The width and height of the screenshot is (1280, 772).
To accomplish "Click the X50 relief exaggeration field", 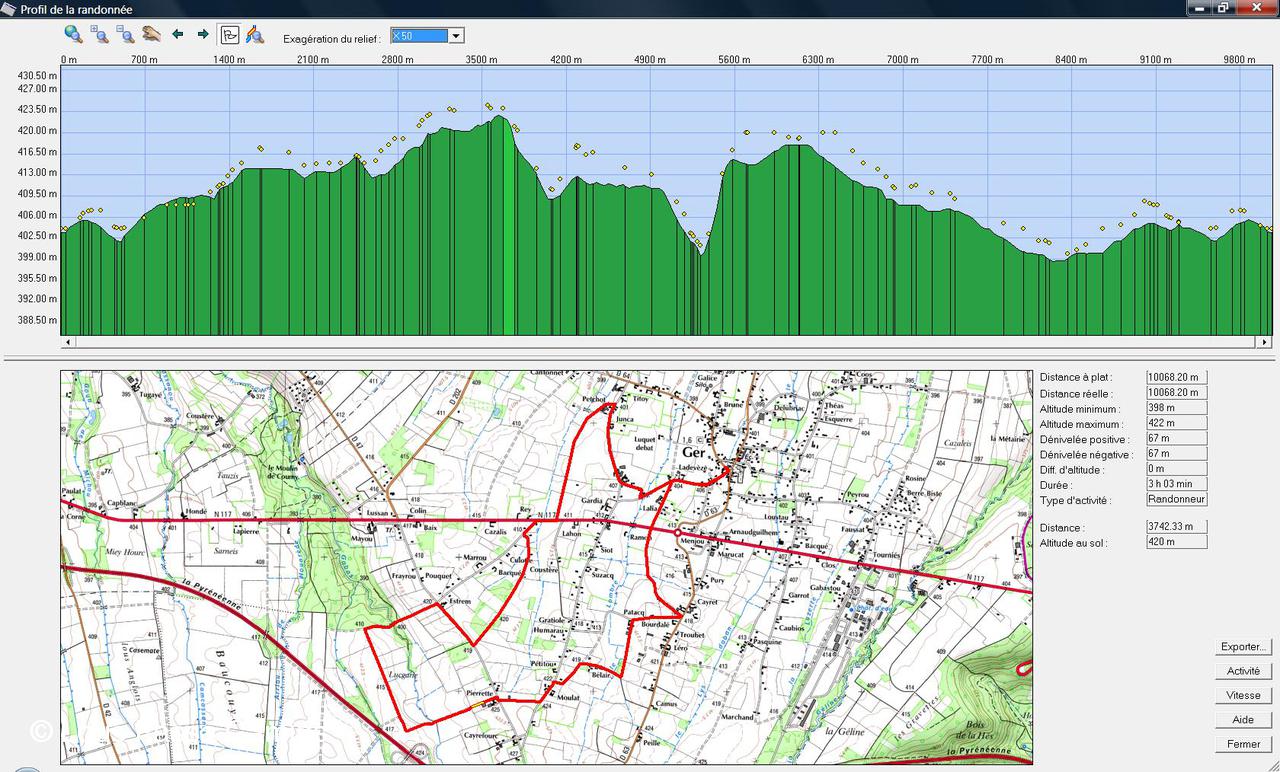I will click(x=418, y=36).
